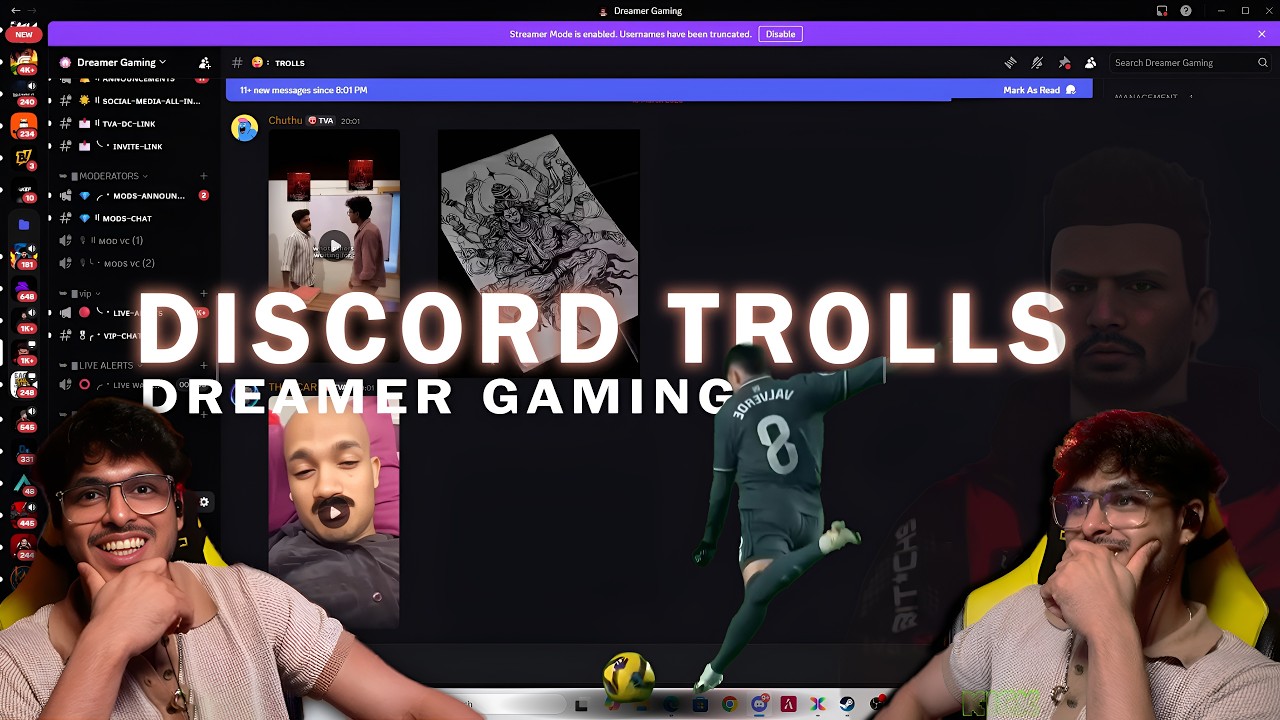Open mods-announ channel with 2 badge
Screen dimensions: 1280x720
click(x=133, y=196)
